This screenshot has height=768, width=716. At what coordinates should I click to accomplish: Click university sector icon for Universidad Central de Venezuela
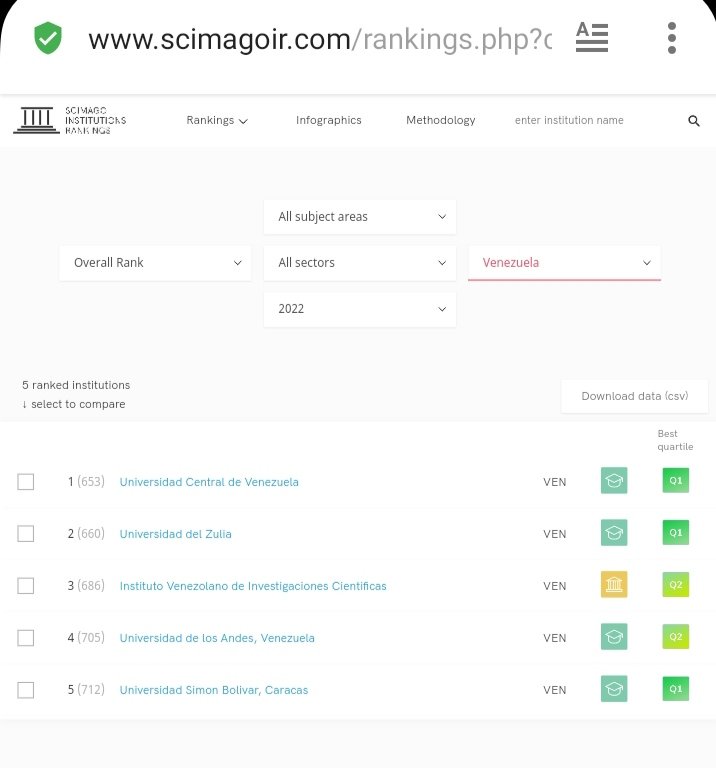click(x=614, y=480)
